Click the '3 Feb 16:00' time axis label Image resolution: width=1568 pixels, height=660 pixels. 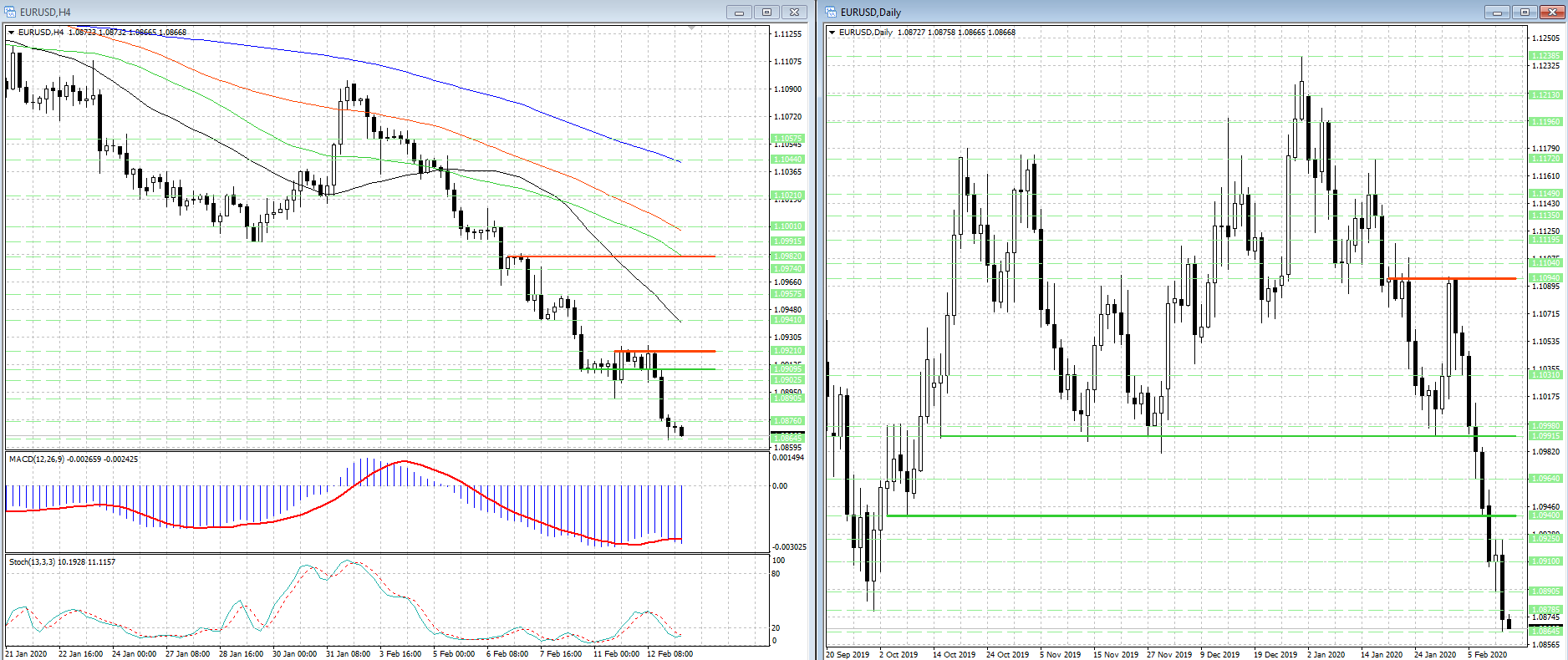coord(400,654)
